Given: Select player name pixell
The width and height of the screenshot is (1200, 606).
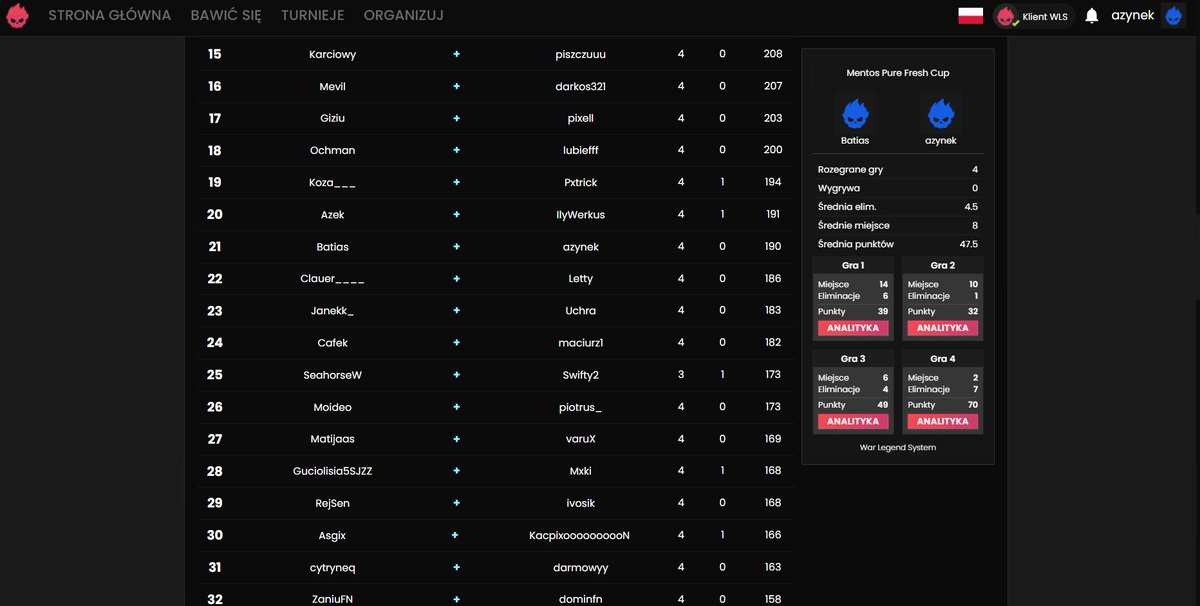Looking at the screenshot, I should pyautogui.click(x=580, y=118).
